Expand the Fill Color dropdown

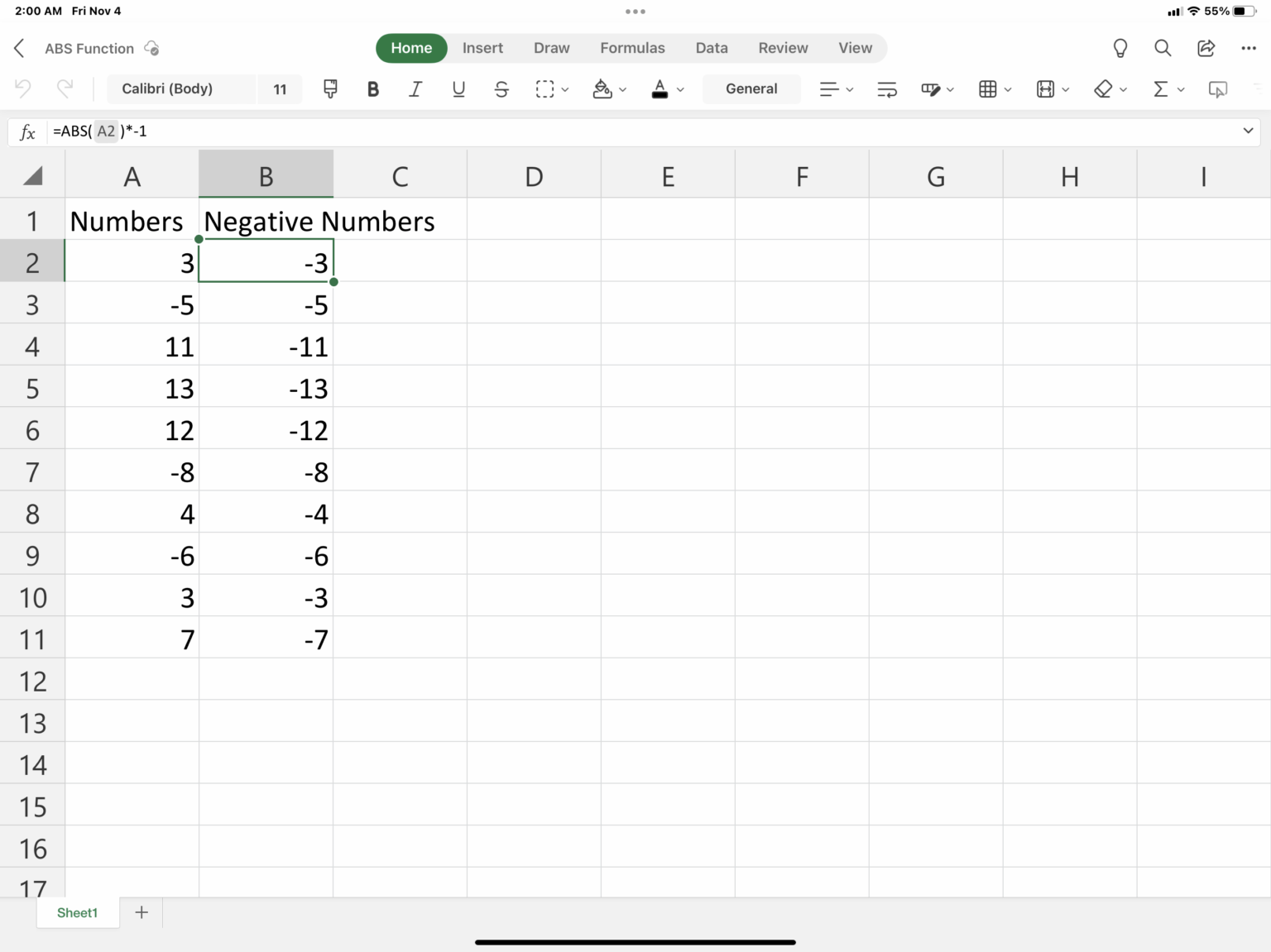pyautogui.click(x=623, y=89)
